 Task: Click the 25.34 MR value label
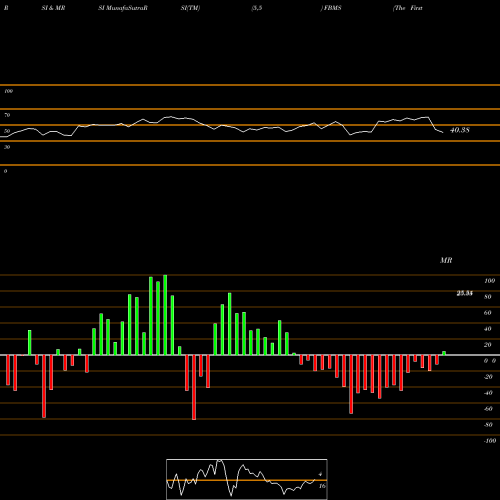pos(465,293)
